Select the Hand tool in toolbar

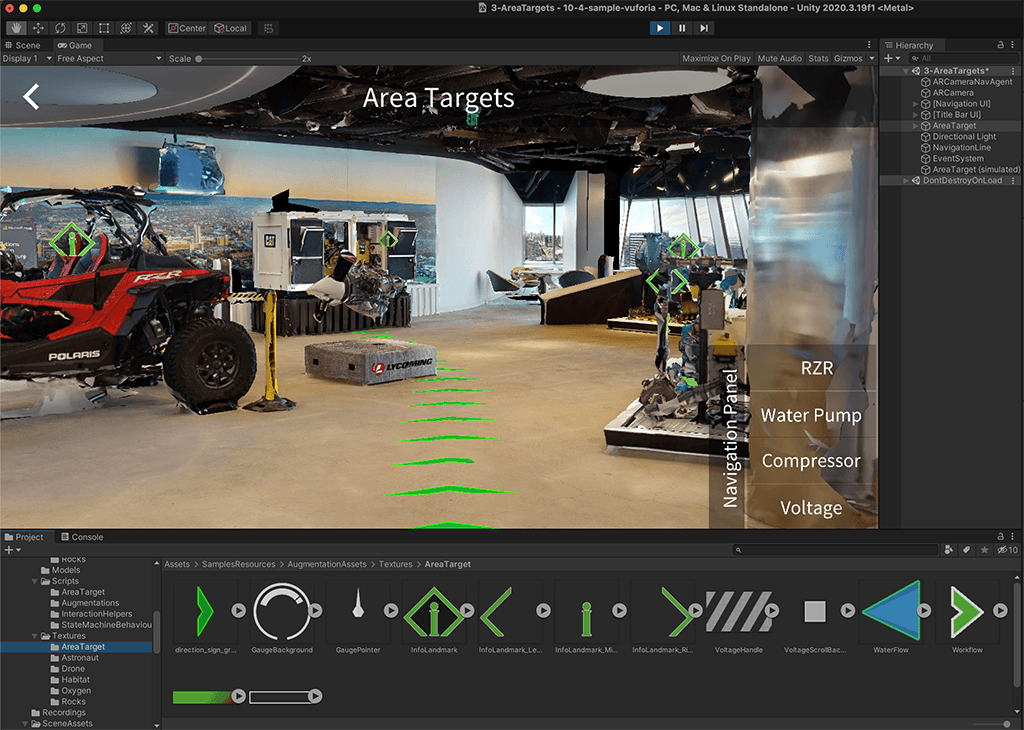[17, 28]
